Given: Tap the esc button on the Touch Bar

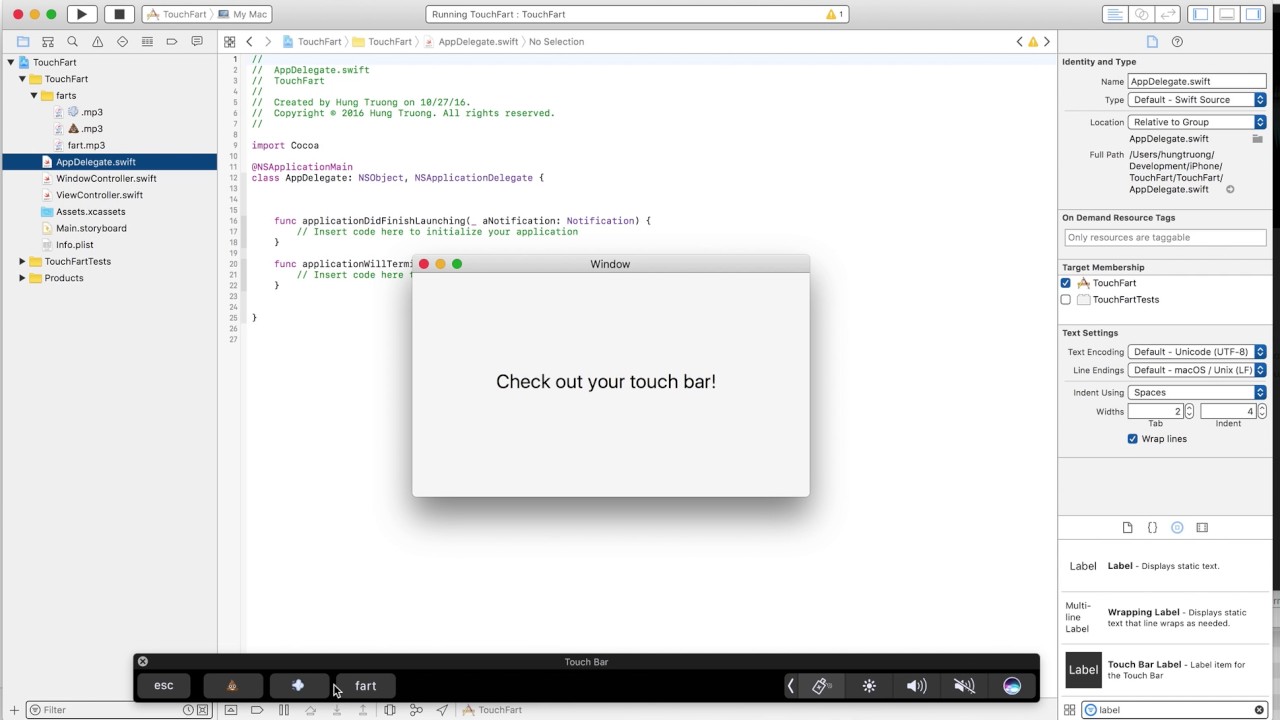Looking at the screenshot, I should point(163,686).
